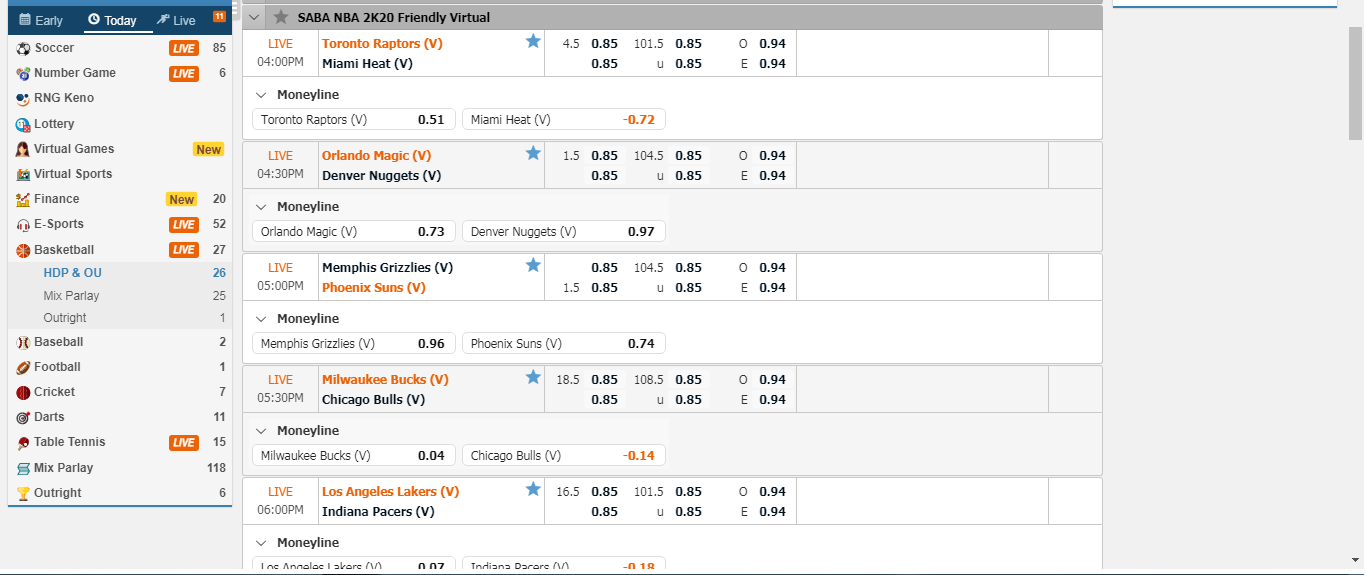Click Los Angeles Lakers 16.5 handicap odds
Image resolution: width=1366 pixels, height=575 pixels.
click(x=604, y=492)
